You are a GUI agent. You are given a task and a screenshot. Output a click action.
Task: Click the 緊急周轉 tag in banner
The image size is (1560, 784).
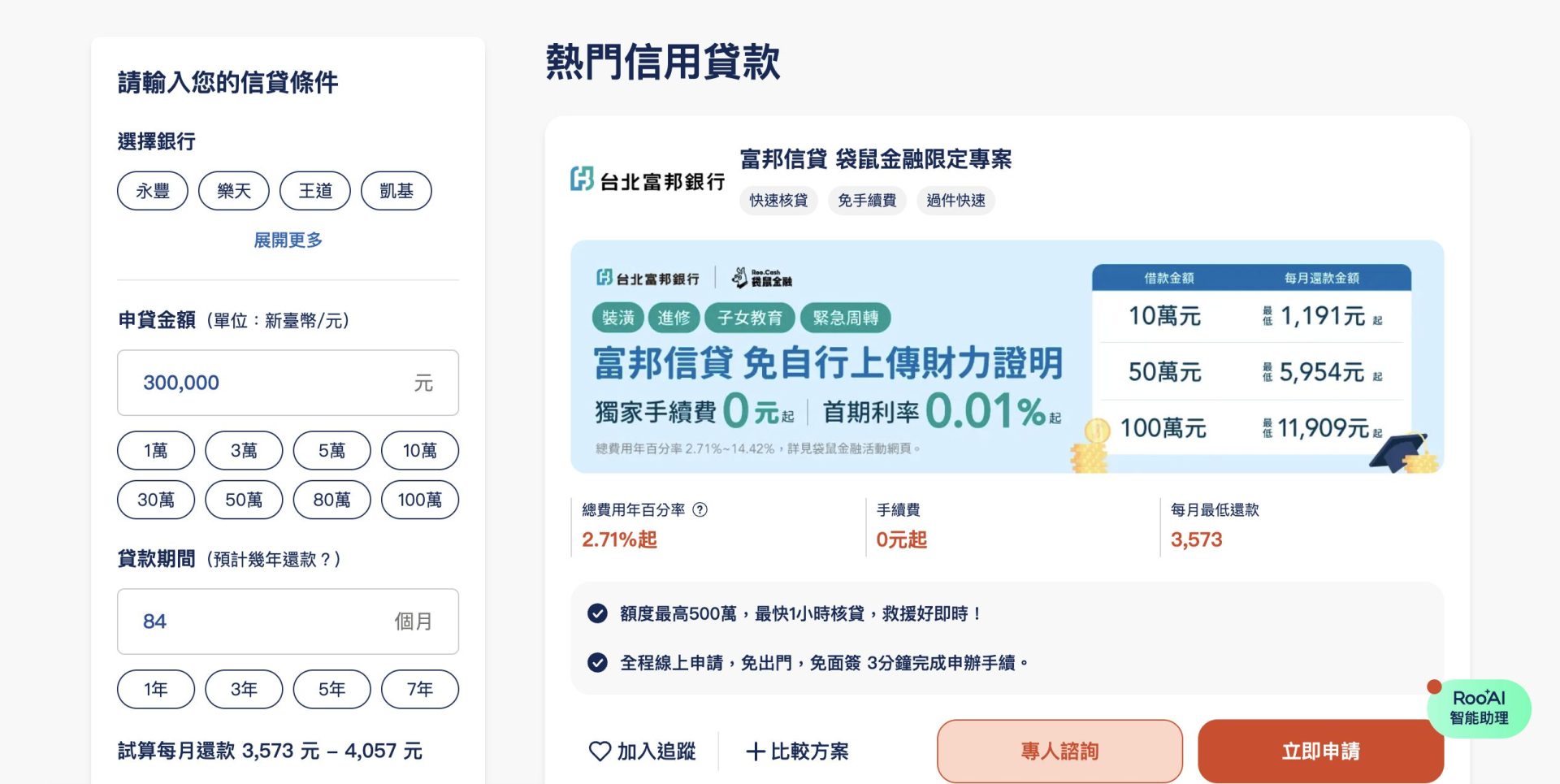[845, 318]
